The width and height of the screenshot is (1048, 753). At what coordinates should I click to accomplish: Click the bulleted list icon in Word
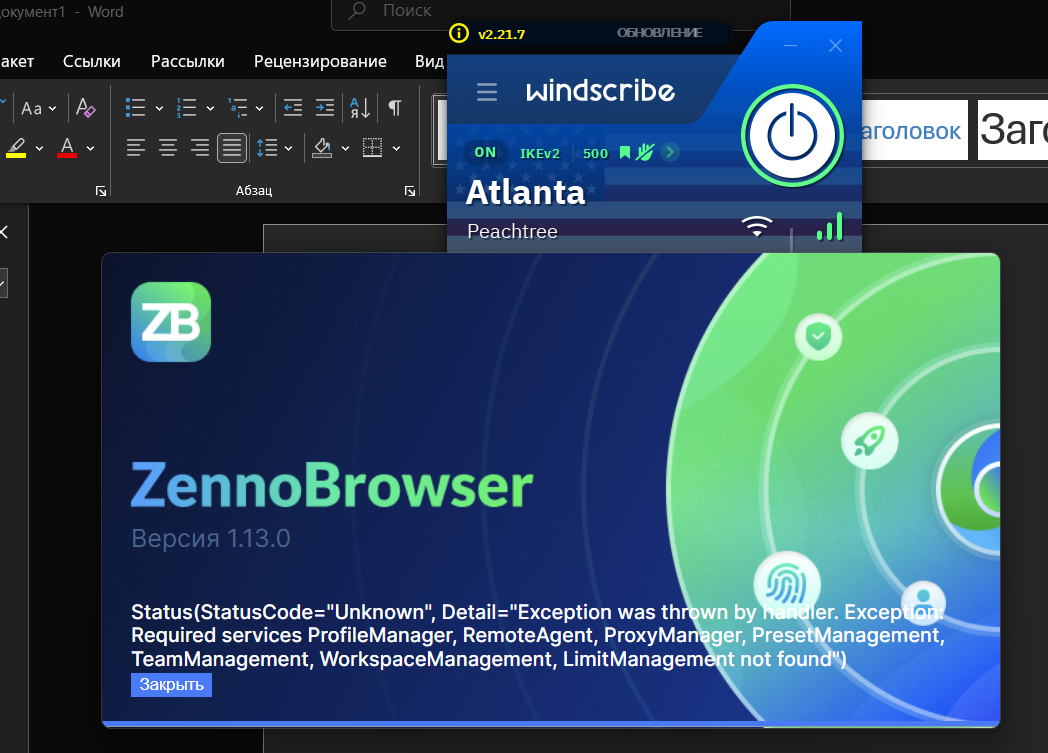(135, 108)
